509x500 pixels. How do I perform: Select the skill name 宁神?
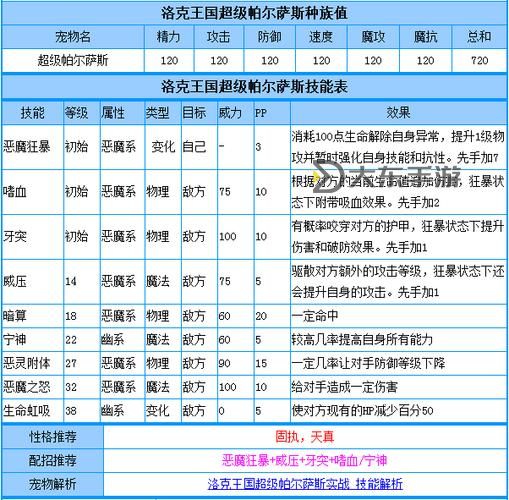click(15, 340)
